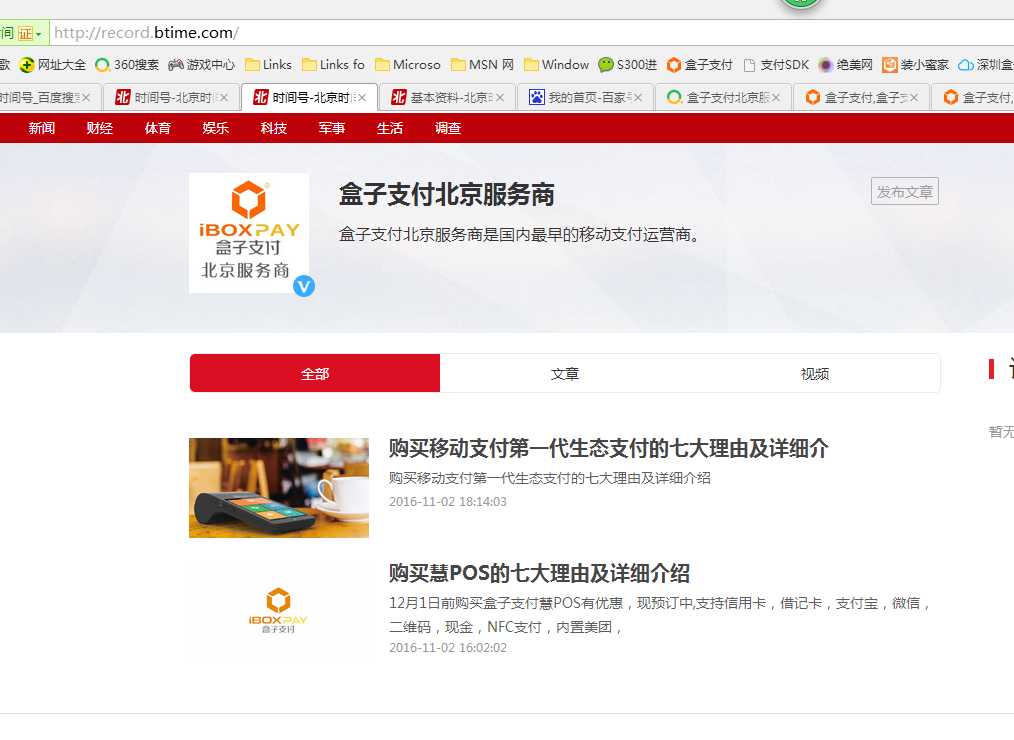Open the 绝美网 bookmark
The height and width of the screenshot is (740, 1014).
pyautogui.click(x=845, y=65)
